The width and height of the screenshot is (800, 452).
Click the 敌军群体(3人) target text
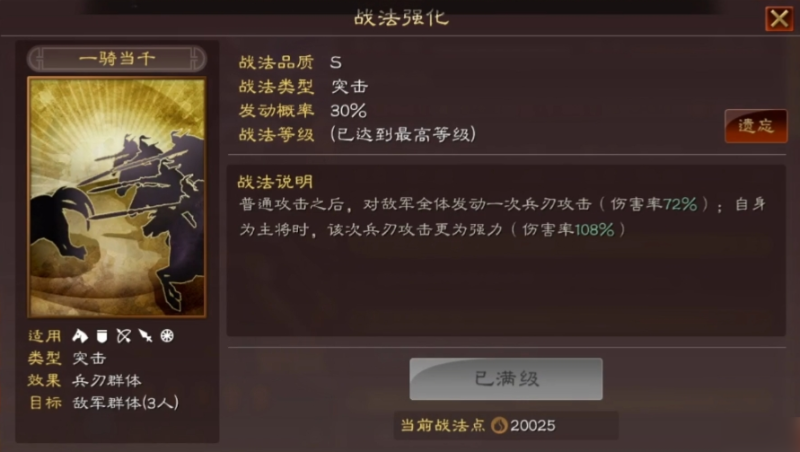pos(126,403)
